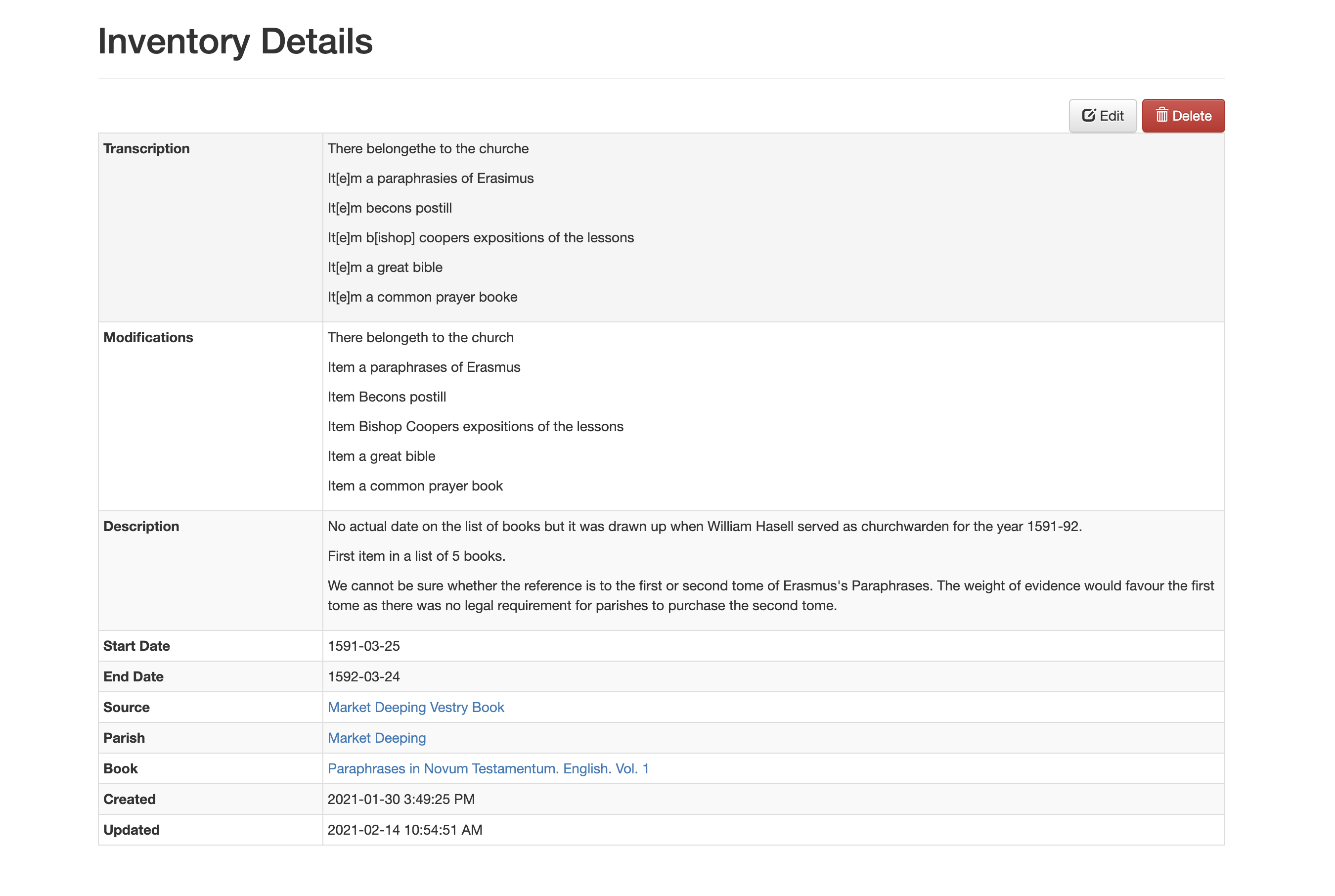The image size is (1335, 896).
Task: Click the Updated timestamp cell
Action: (x=405, y=830)
